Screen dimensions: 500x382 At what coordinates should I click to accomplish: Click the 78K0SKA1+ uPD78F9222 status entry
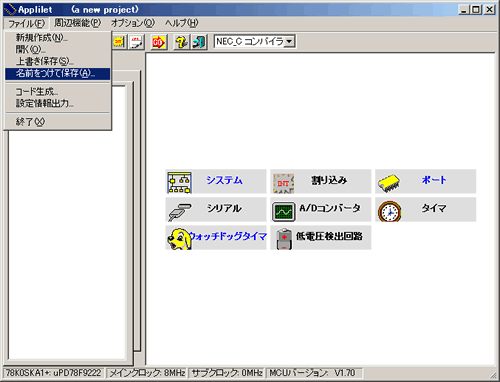click(54, 373)
